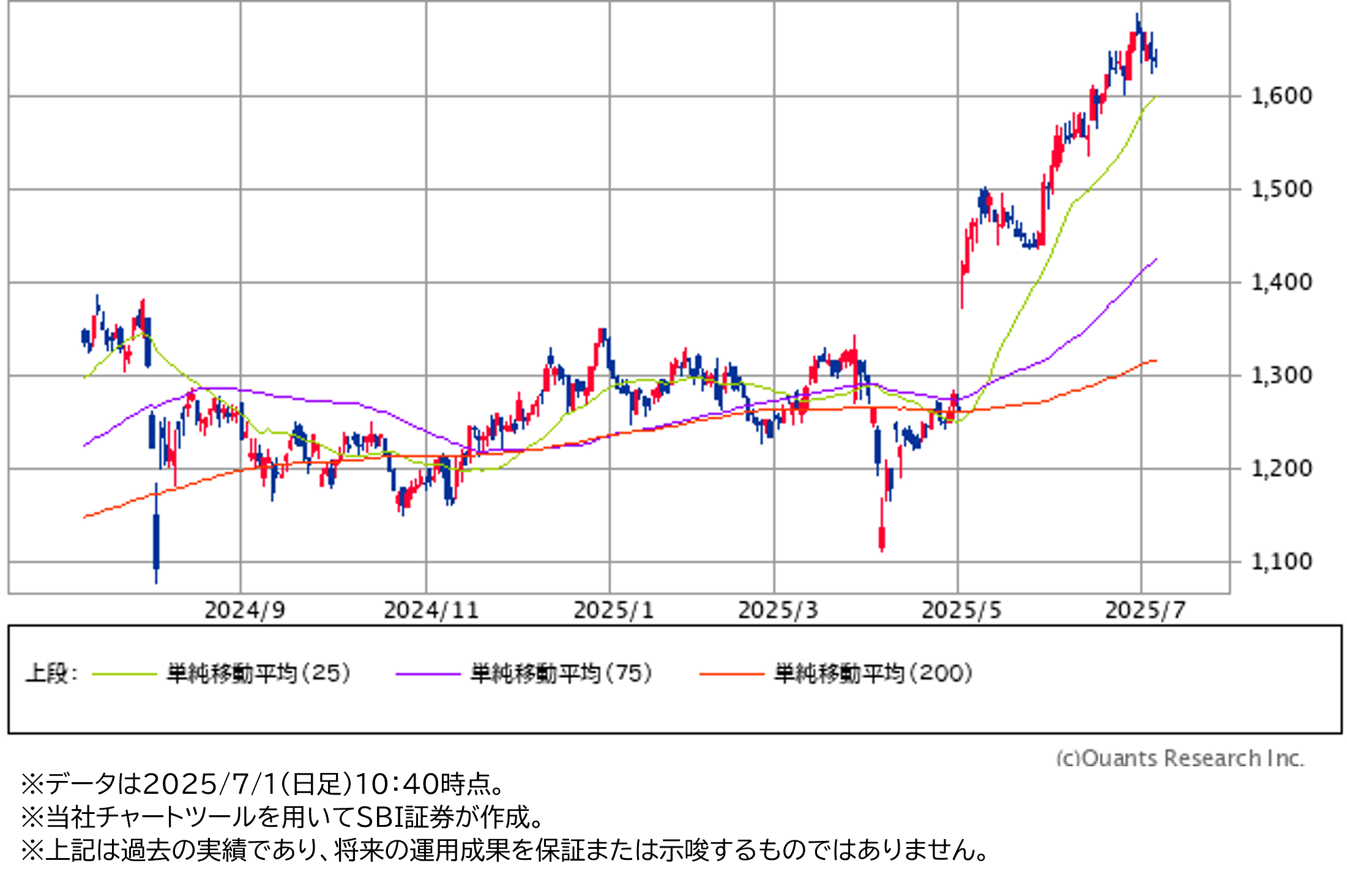Click the red low candle in April 2025

(x=882, y=537)
